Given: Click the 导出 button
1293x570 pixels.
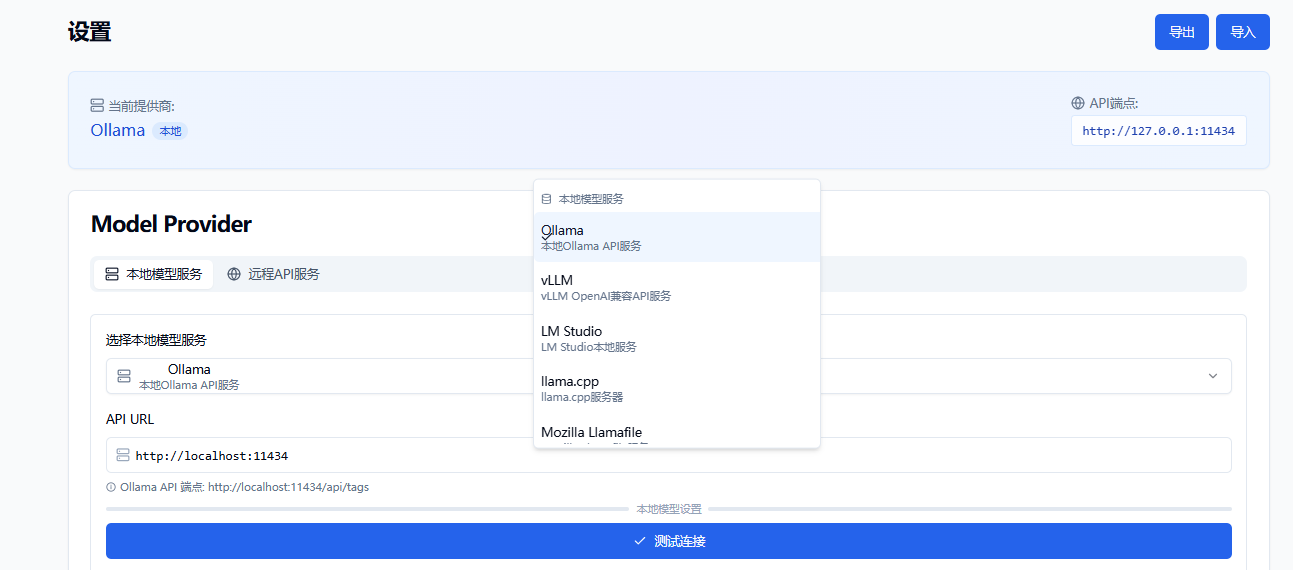Looking at the screenshot, I should click(x=1182, y=32).
